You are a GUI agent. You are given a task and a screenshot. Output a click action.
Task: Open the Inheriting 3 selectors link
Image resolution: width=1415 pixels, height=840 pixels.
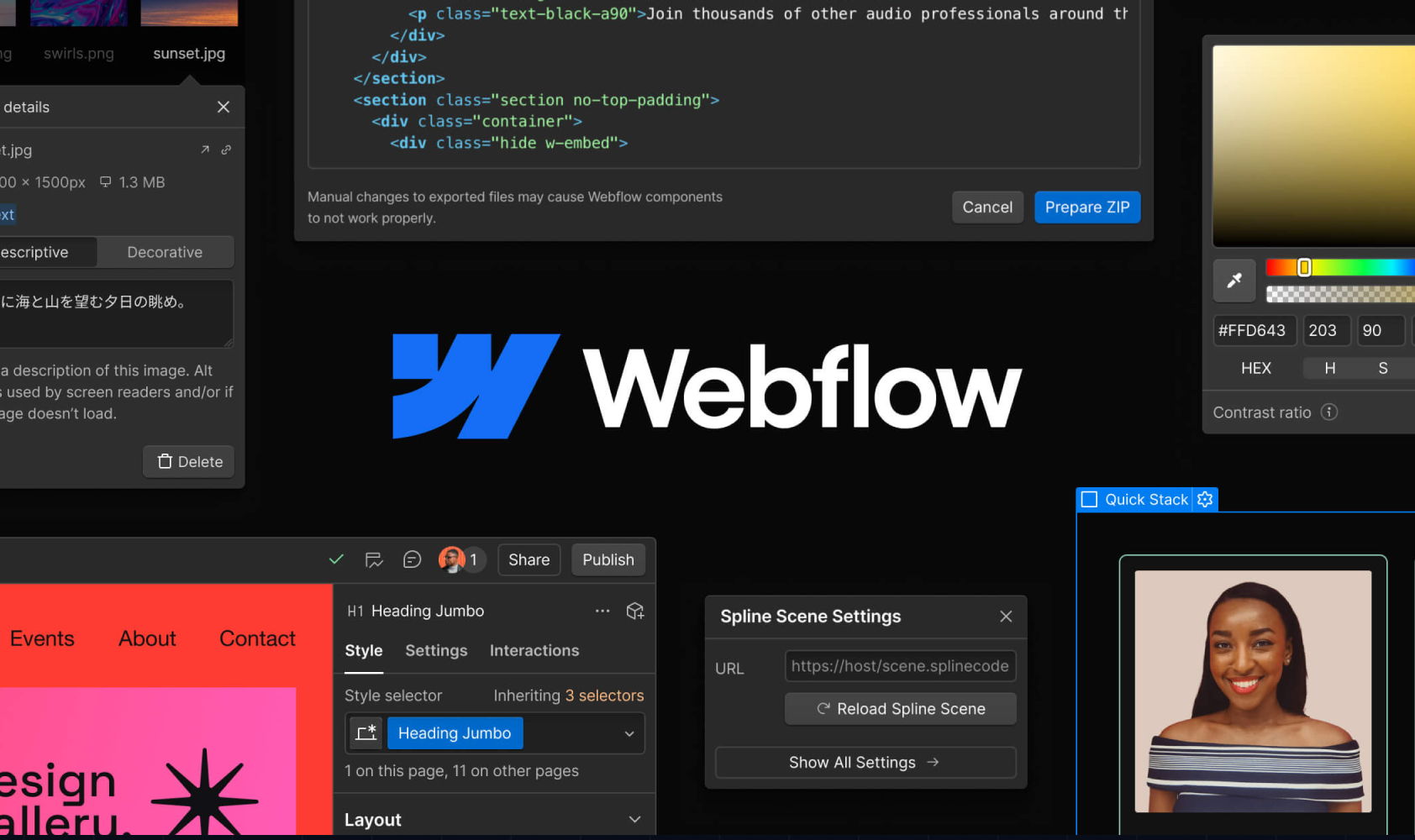click(604, 696)
